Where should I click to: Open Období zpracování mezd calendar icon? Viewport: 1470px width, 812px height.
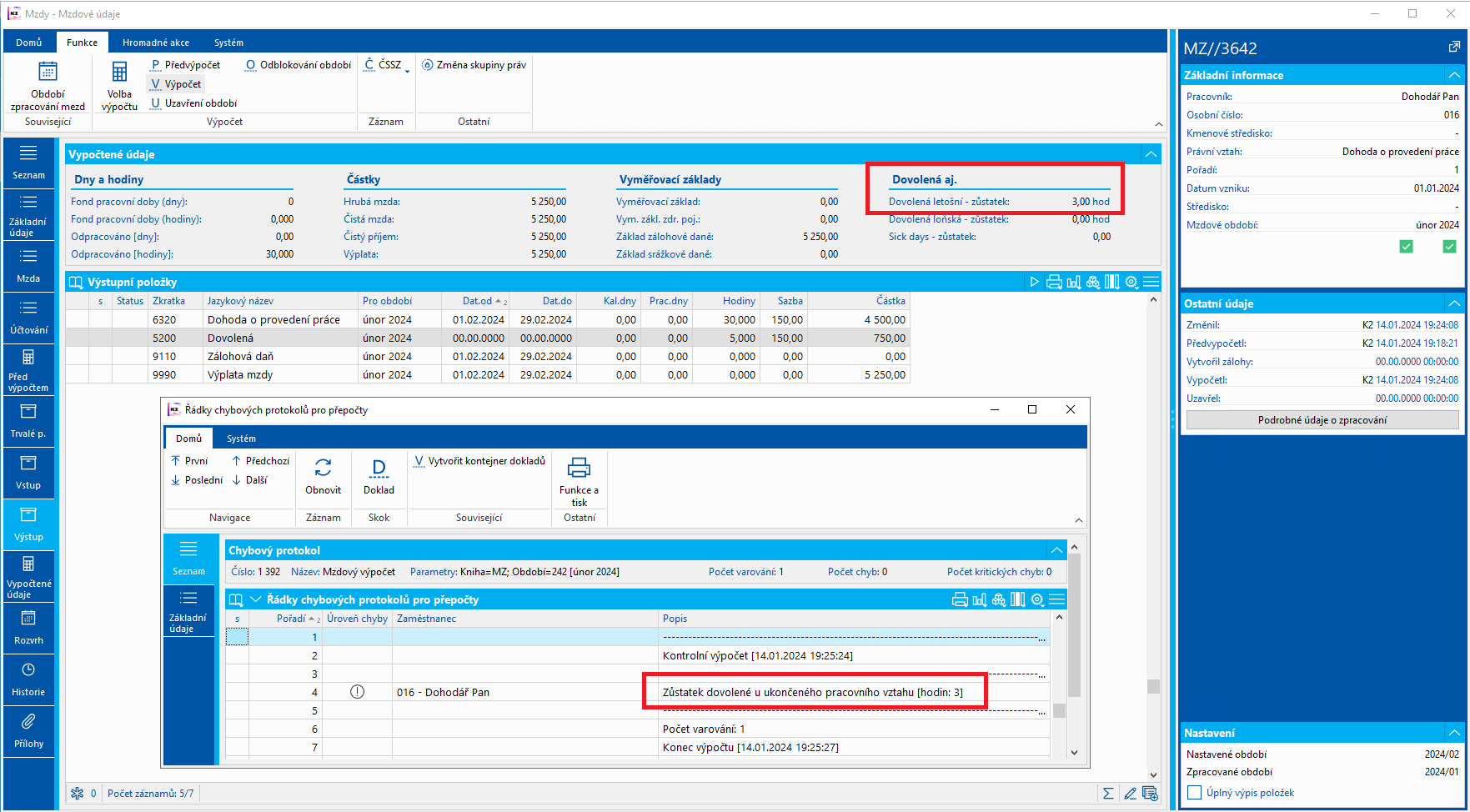[x=48, y=73]
